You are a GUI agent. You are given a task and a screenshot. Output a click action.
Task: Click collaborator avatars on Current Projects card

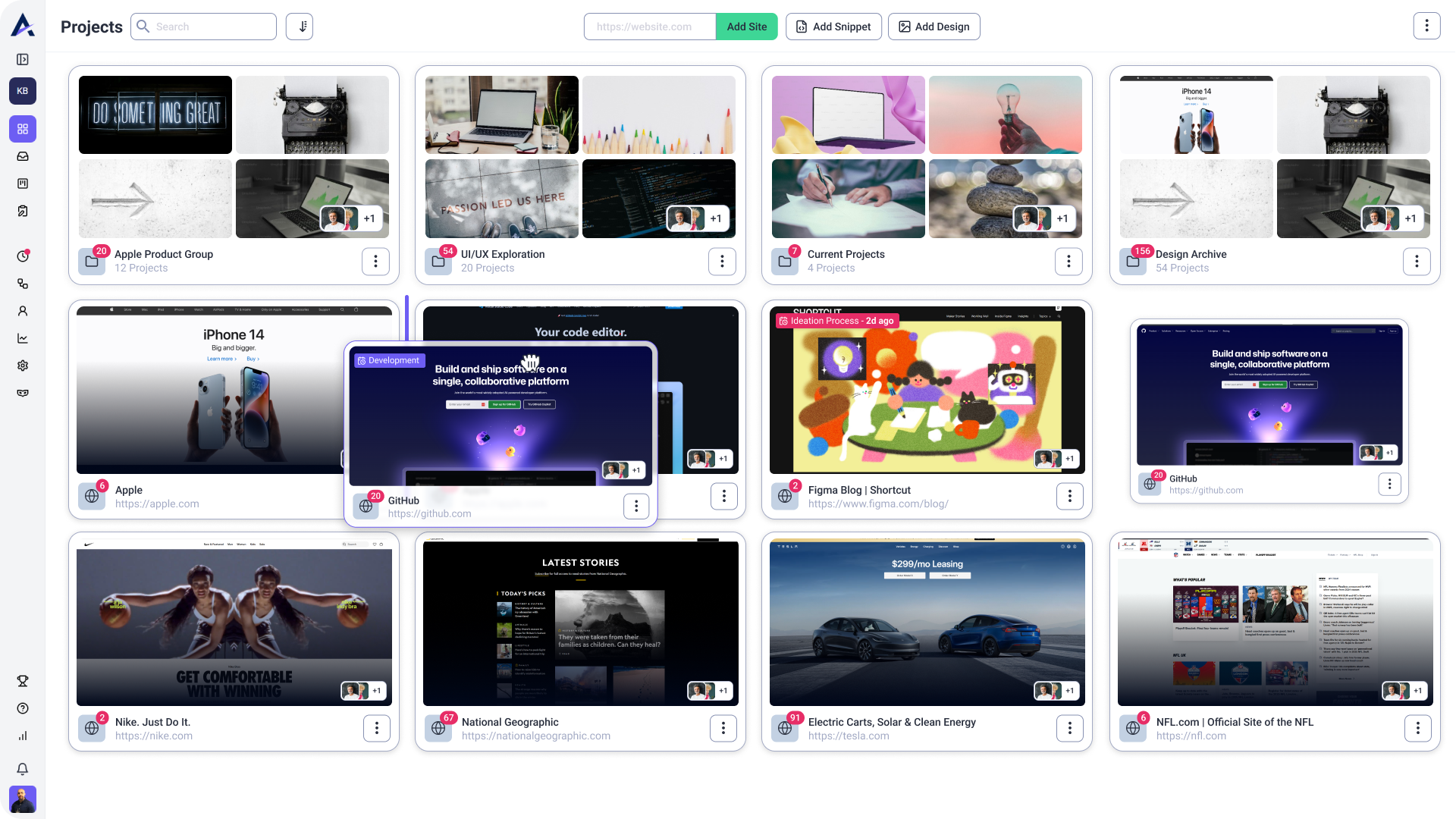1044,218
